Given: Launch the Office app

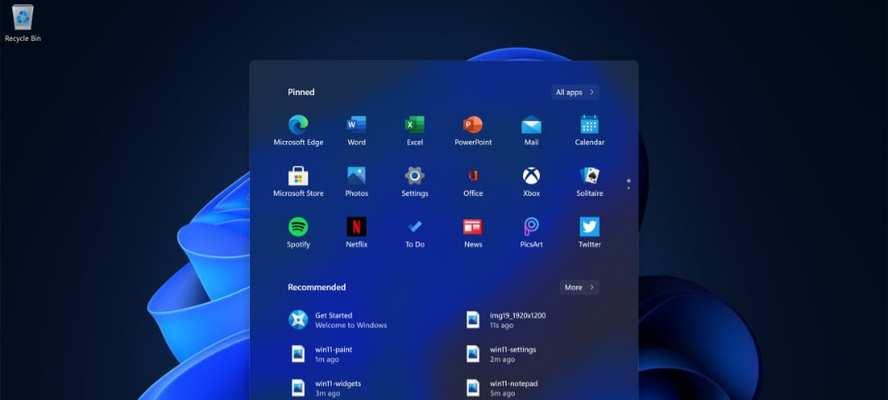Looking at the screenshot, I should (x=473, y=181).
